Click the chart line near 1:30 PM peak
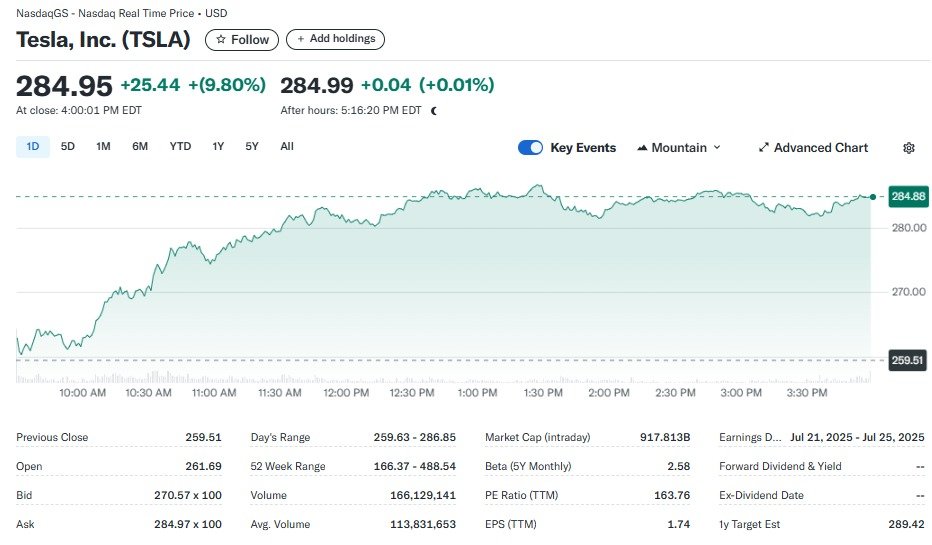This screenshot has height=545, width=932. [x=538, y=186]
